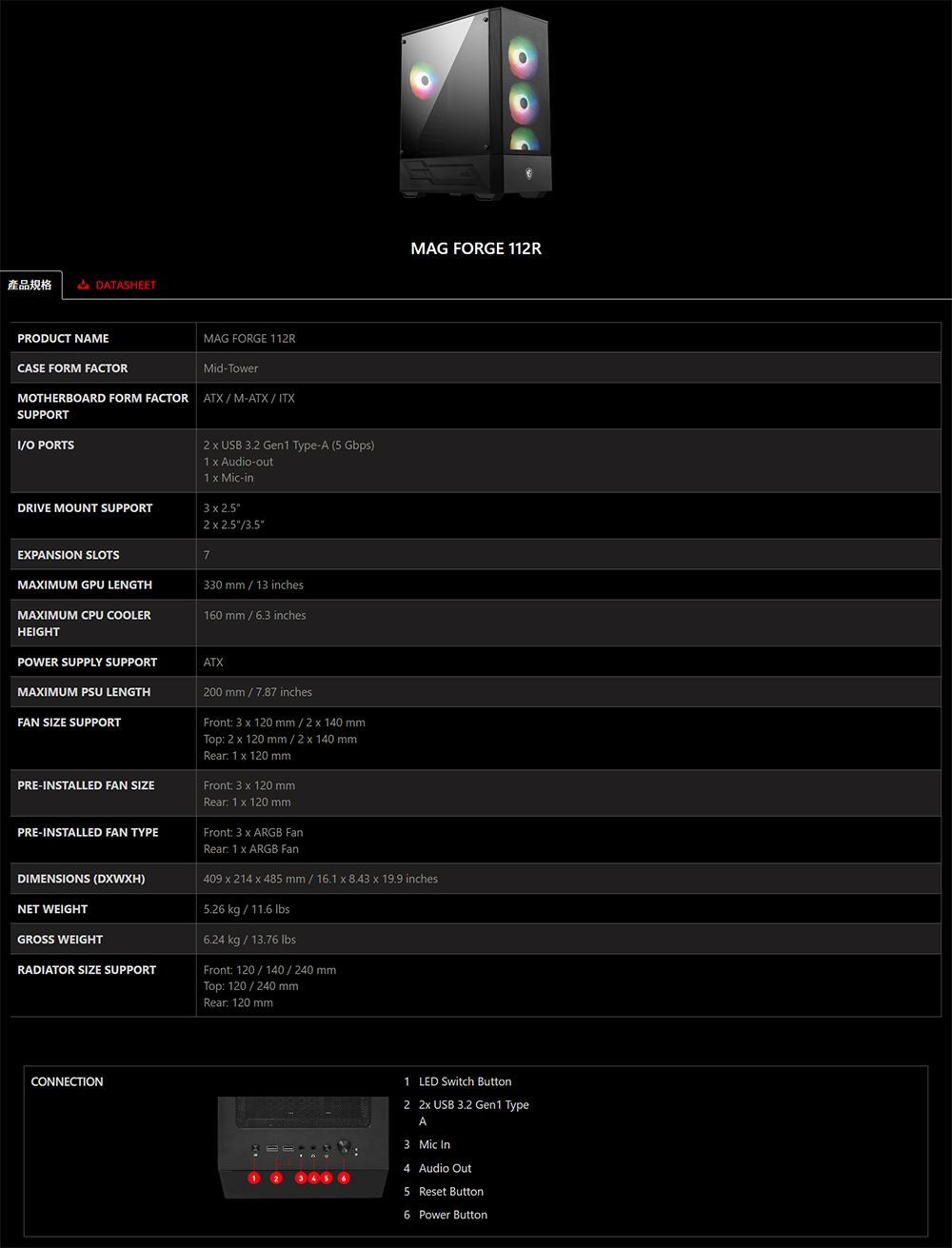Click the DRIVE MOUNT SUPPORT label
Image resolution: width=952 pixels, height=1248 pixels.
pos(85,508)
